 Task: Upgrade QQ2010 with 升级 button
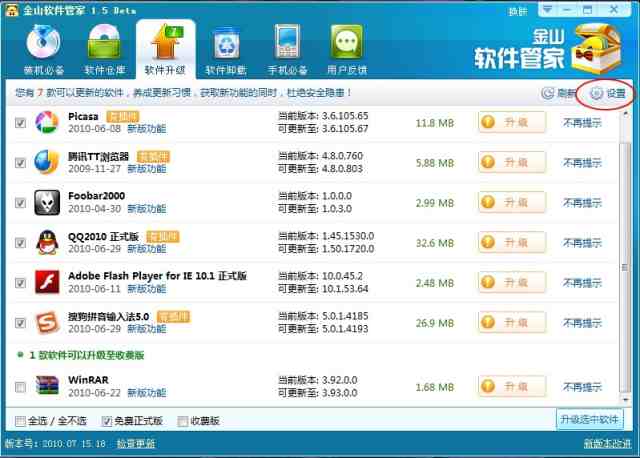click(x=512, y=242)
